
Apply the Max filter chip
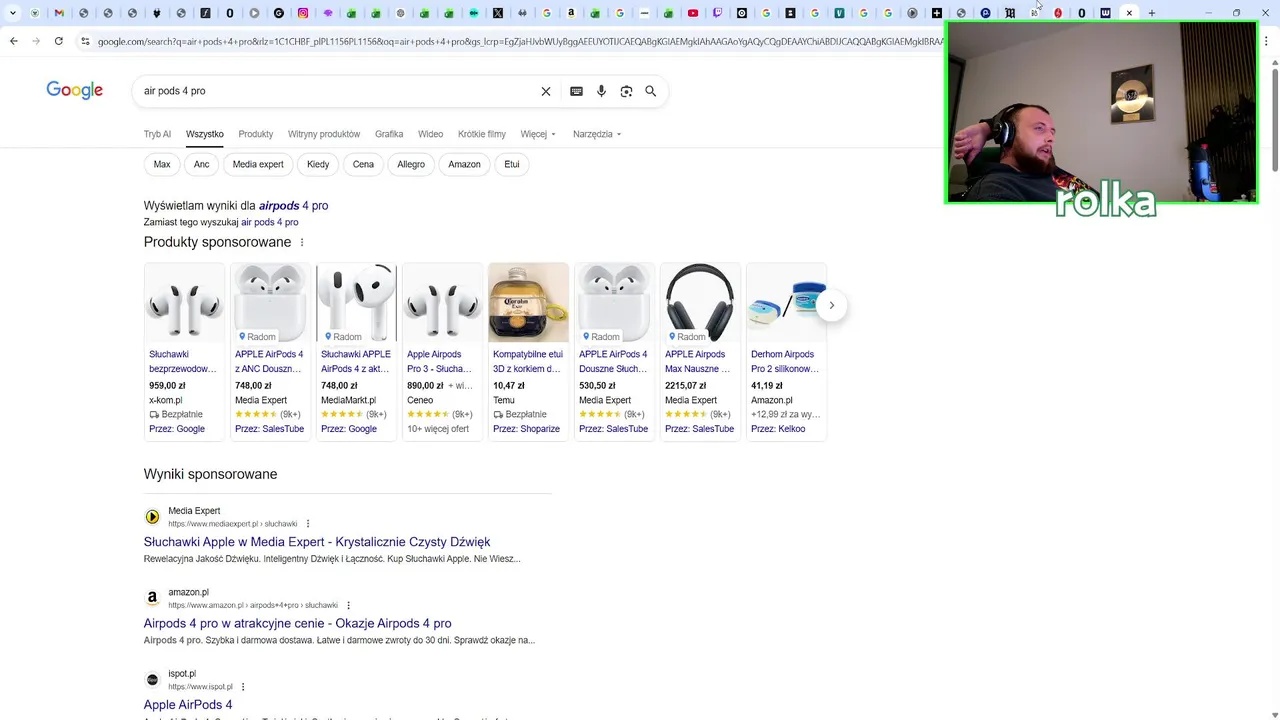(x=162, y=164)
